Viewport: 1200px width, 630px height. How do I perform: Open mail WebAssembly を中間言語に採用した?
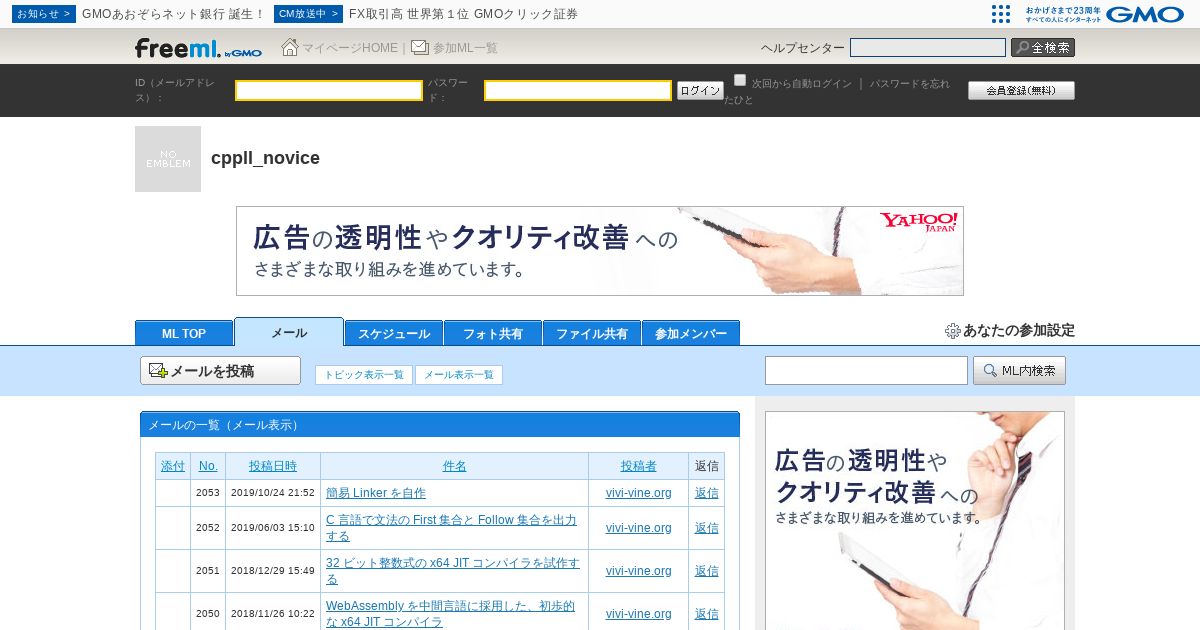pyautogui.click(x=450, y=614)
